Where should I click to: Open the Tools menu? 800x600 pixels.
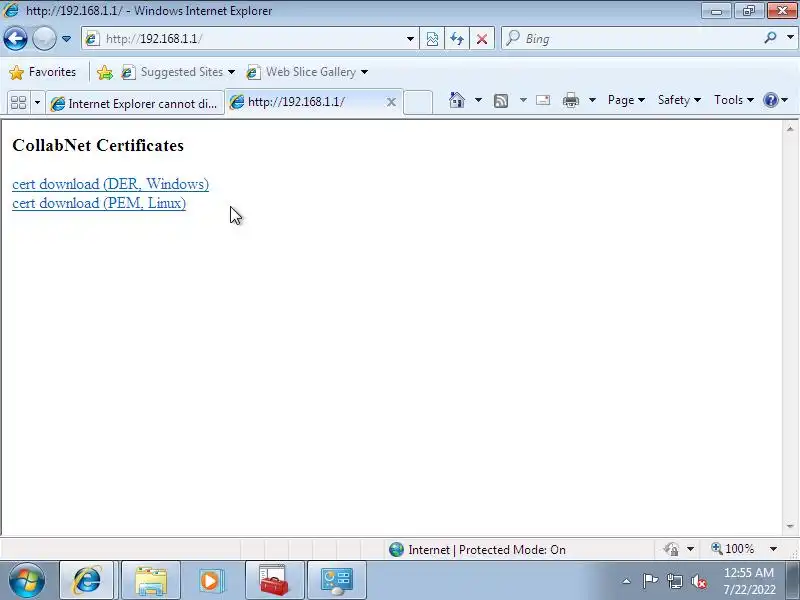click(734, 100)
